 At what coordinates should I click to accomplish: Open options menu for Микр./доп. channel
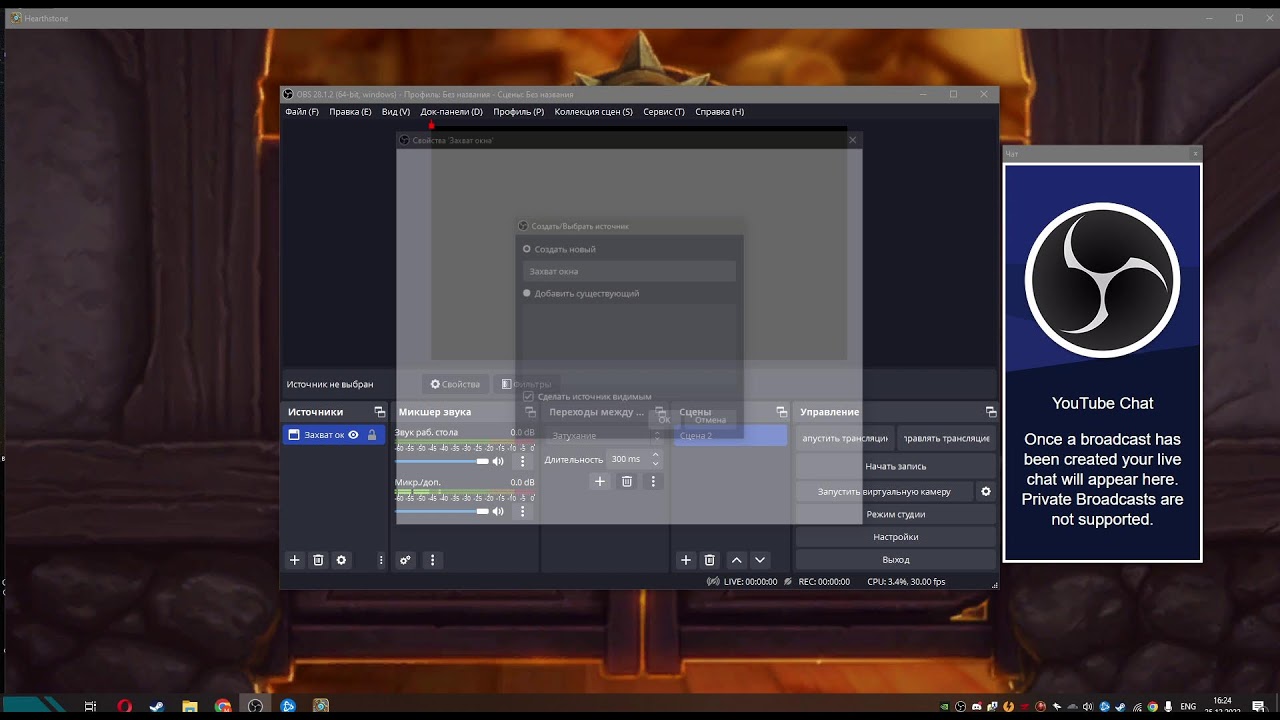click(522, 511)
